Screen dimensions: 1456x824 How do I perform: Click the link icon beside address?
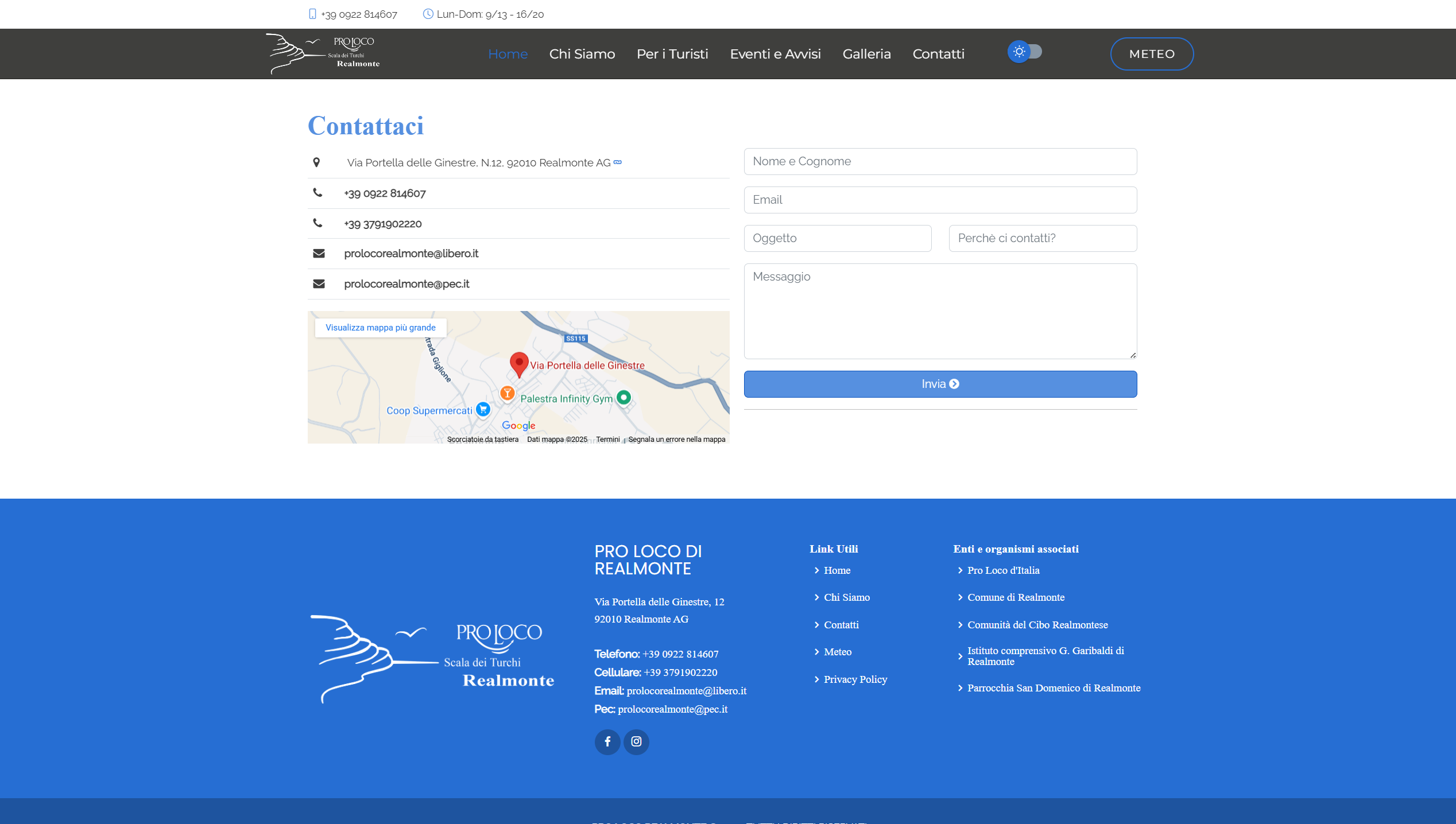pos(618,162)
